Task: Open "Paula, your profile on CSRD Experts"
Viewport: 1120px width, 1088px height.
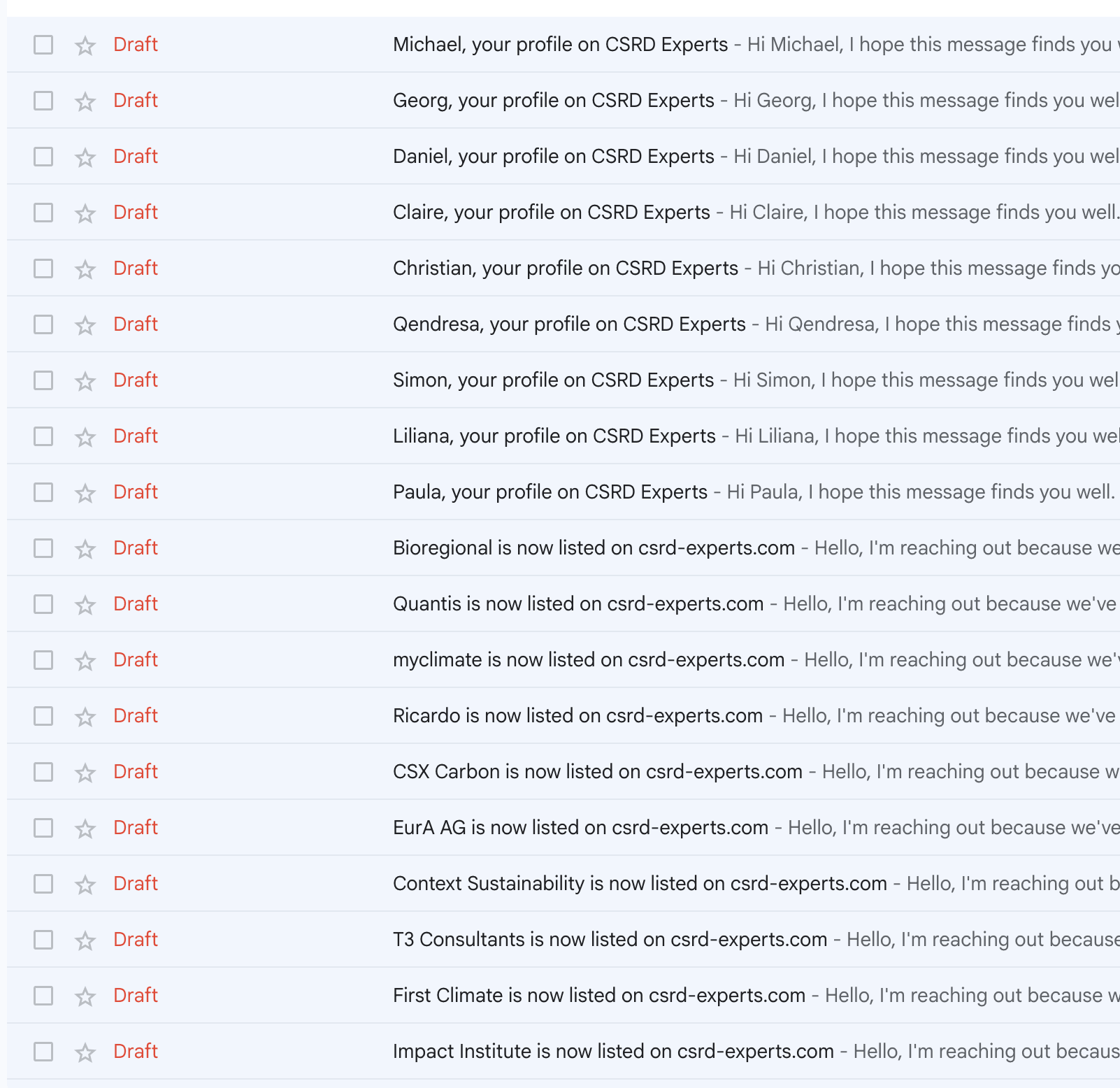Action: (550, 492)
